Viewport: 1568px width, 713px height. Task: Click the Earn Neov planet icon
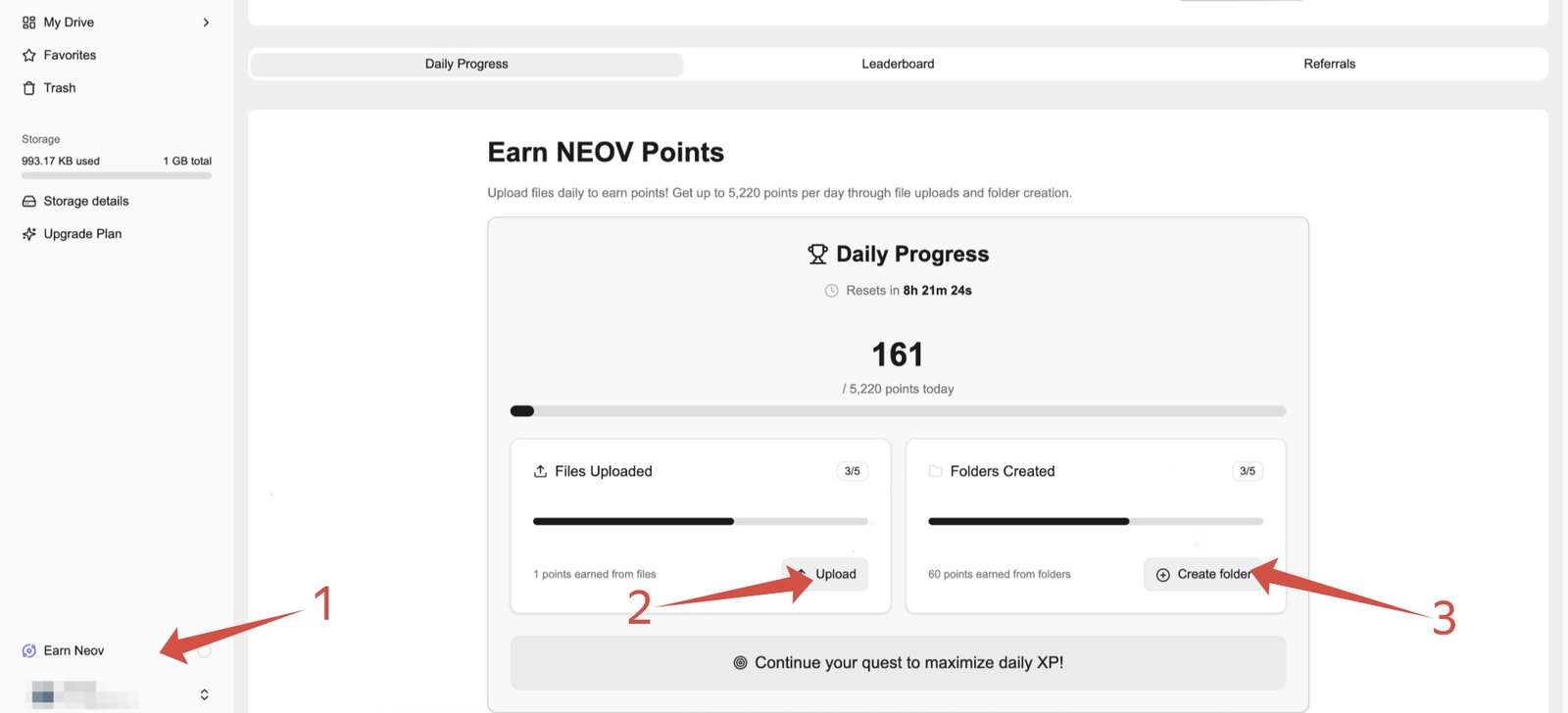[29, 651]
